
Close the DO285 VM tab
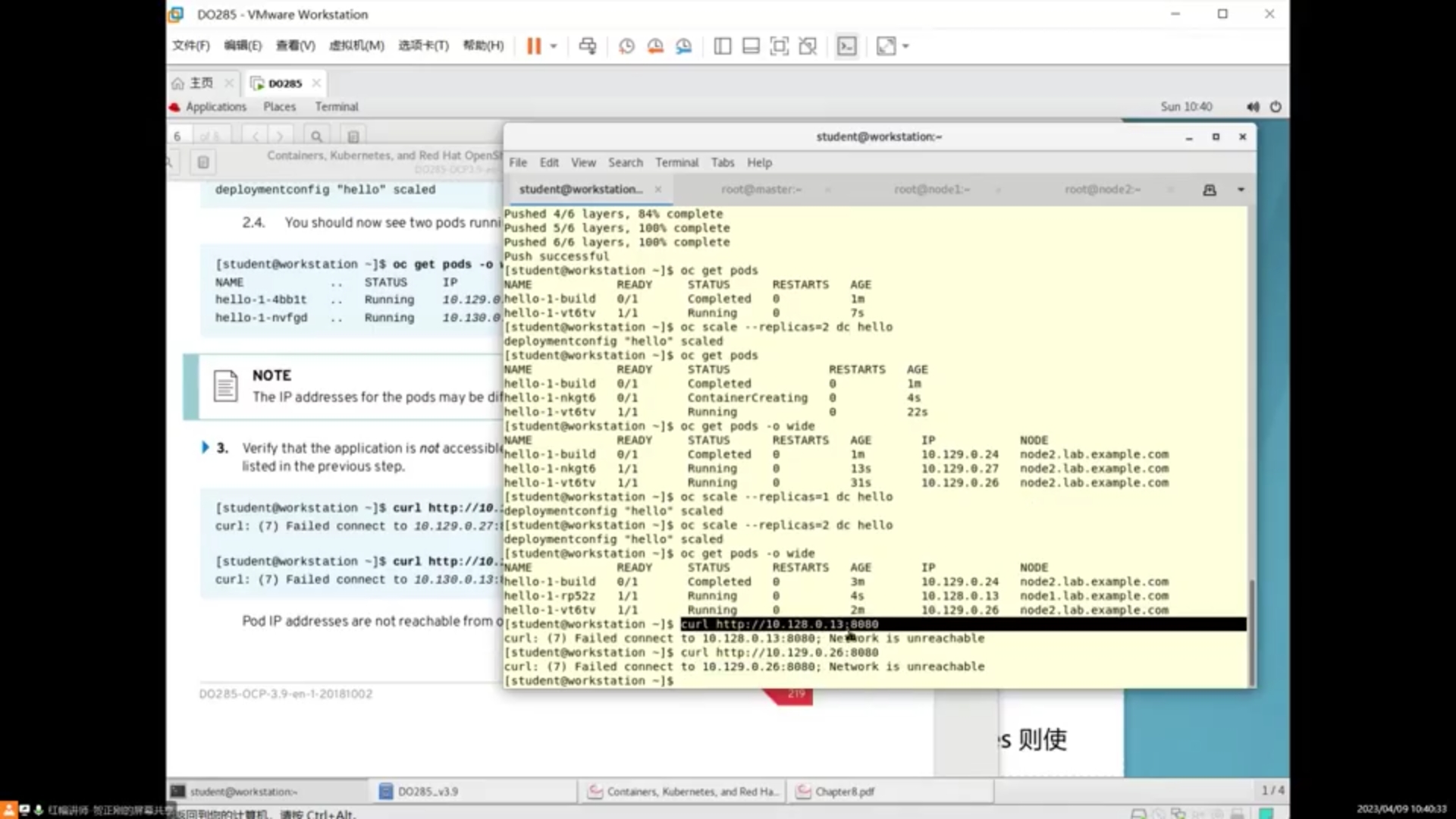coord(316,83)
